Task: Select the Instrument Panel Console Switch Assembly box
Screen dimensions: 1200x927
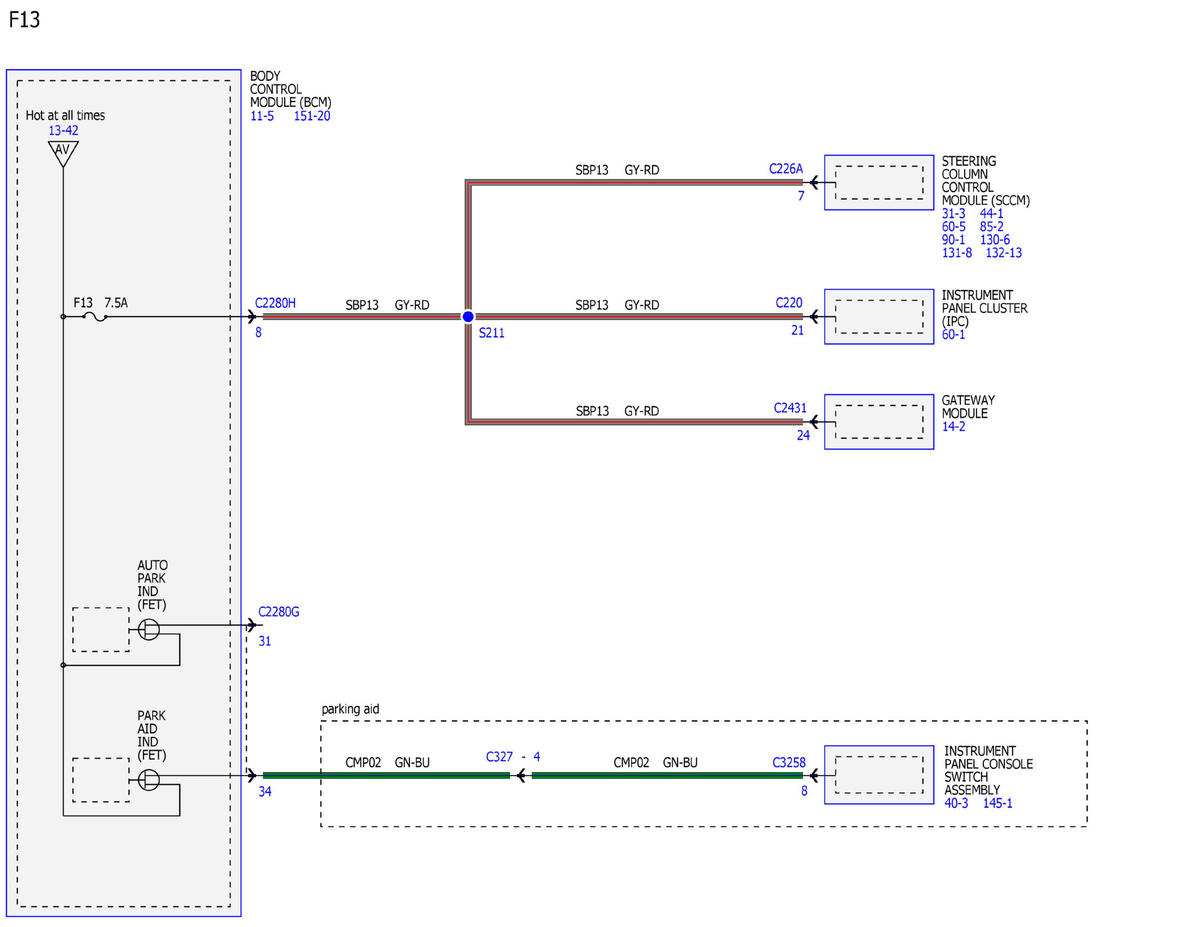Action: click(879, 775)
